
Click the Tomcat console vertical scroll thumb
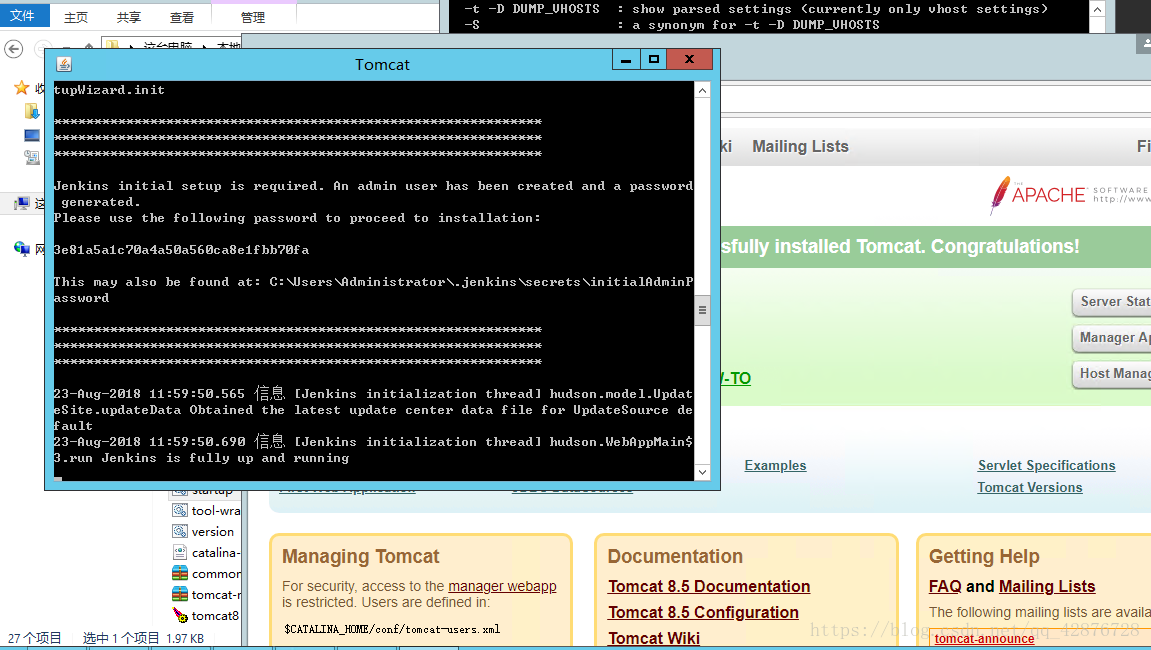[702, 311]
